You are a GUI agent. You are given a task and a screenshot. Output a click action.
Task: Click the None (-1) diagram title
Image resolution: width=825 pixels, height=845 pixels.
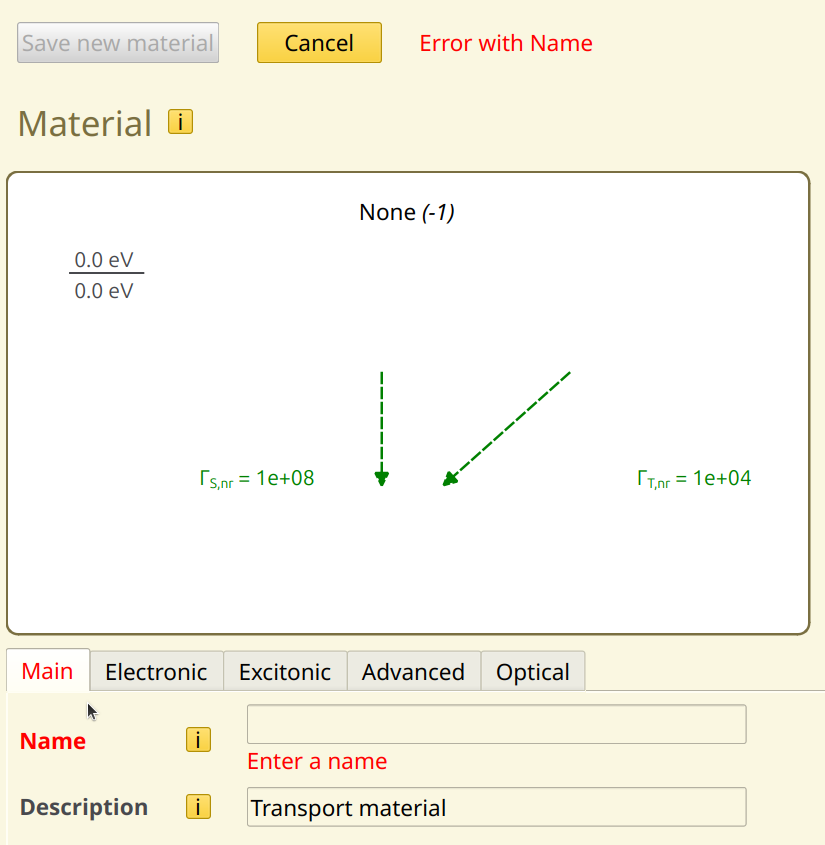[406, 212]
